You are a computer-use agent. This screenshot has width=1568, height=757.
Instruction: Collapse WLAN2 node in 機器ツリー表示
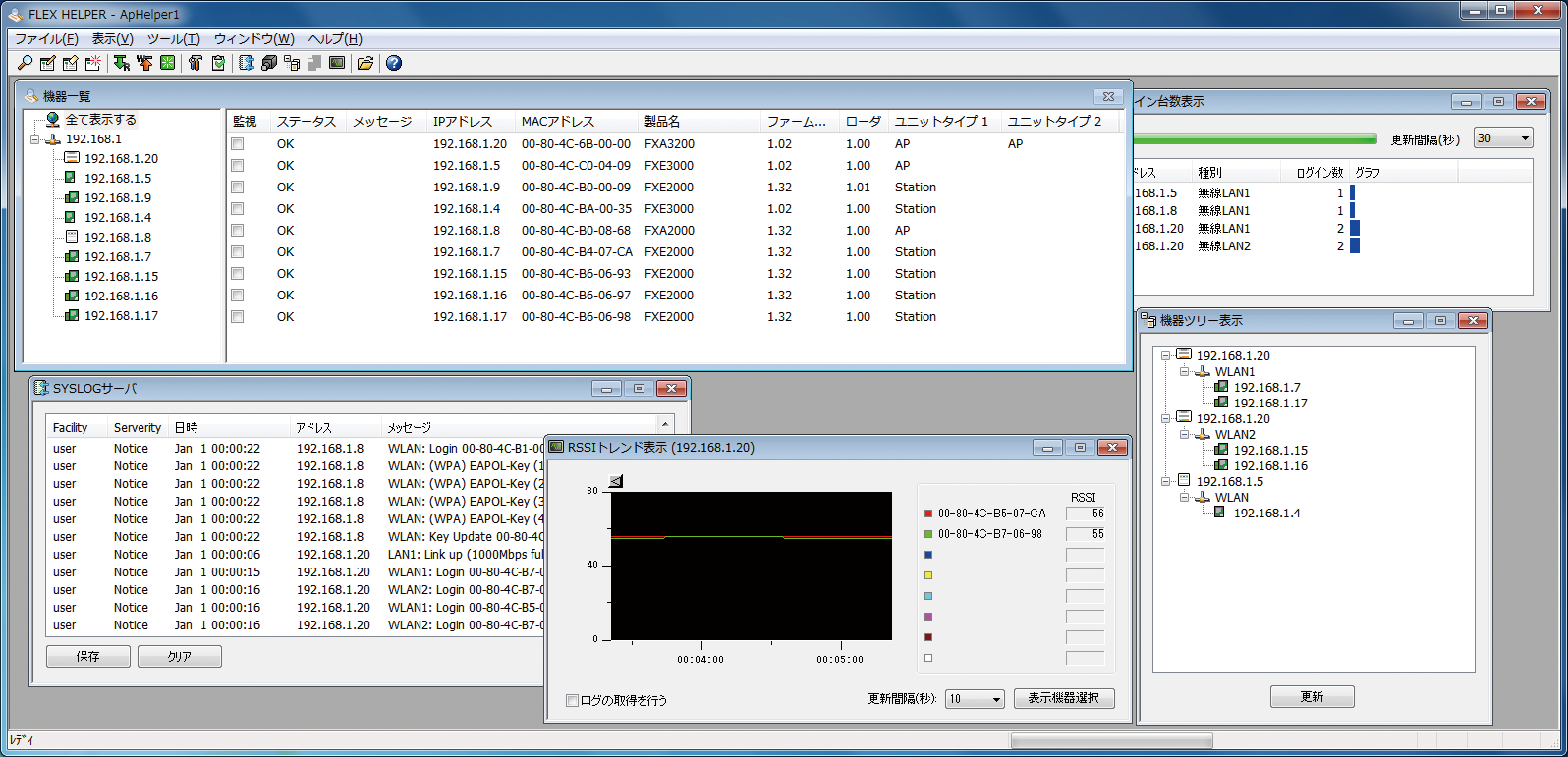[x=1184, y=435]
